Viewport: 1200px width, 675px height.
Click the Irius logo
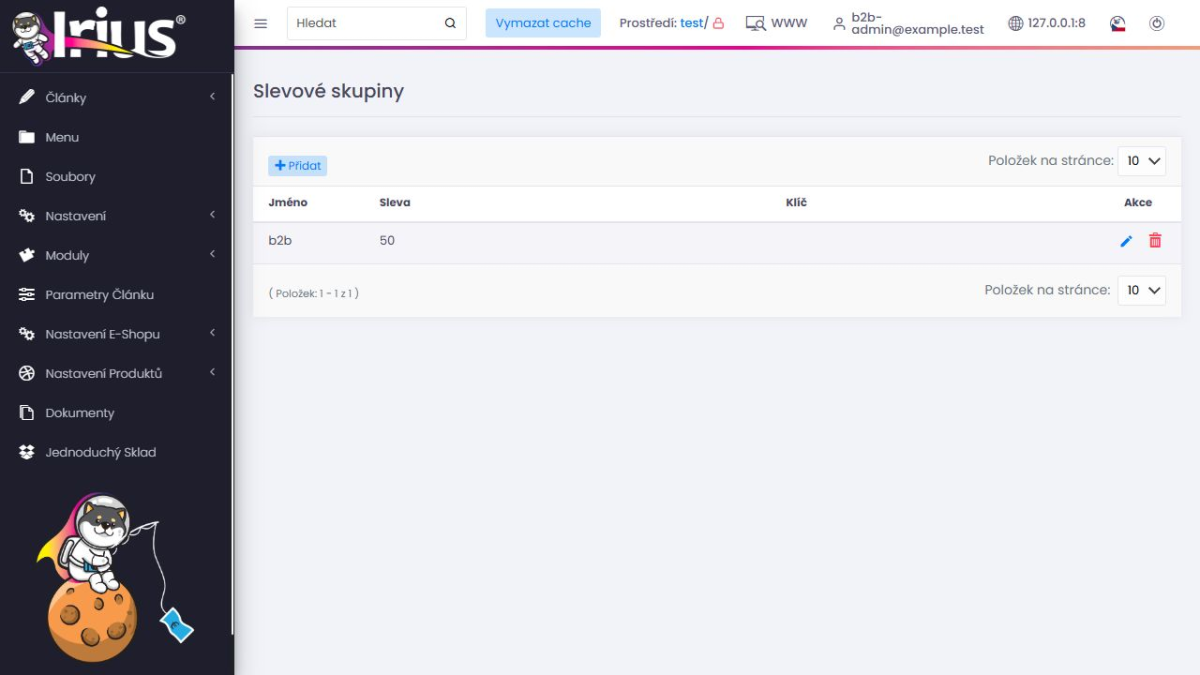[x=98, y=36]
